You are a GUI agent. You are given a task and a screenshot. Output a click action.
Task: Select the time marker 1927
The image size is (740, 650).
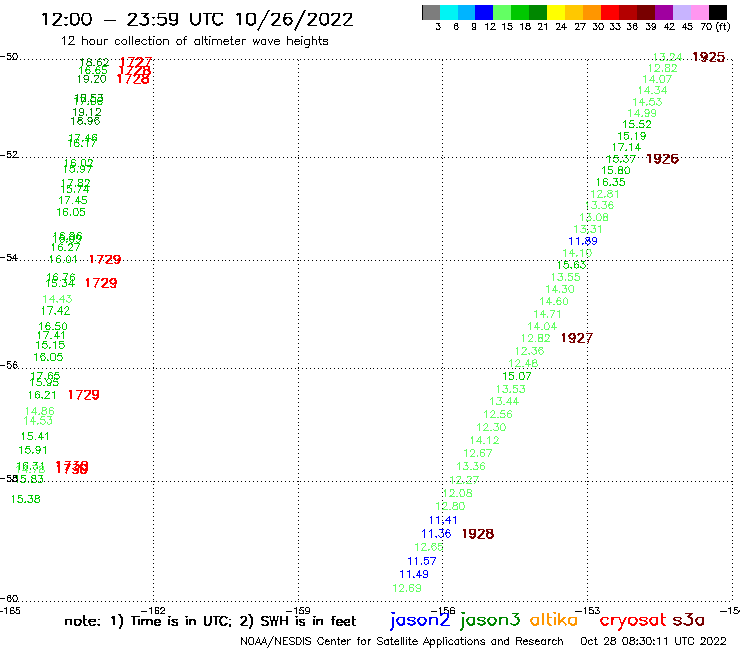577,338
